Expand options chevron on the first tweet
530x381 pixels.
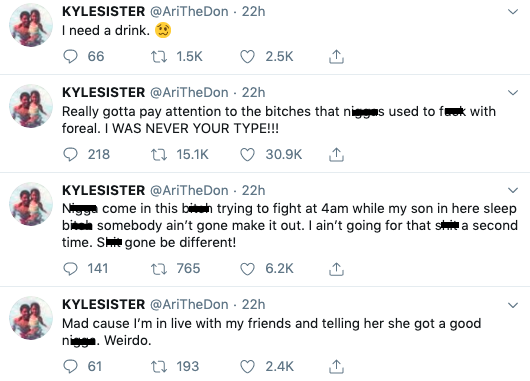pos(513,12)
